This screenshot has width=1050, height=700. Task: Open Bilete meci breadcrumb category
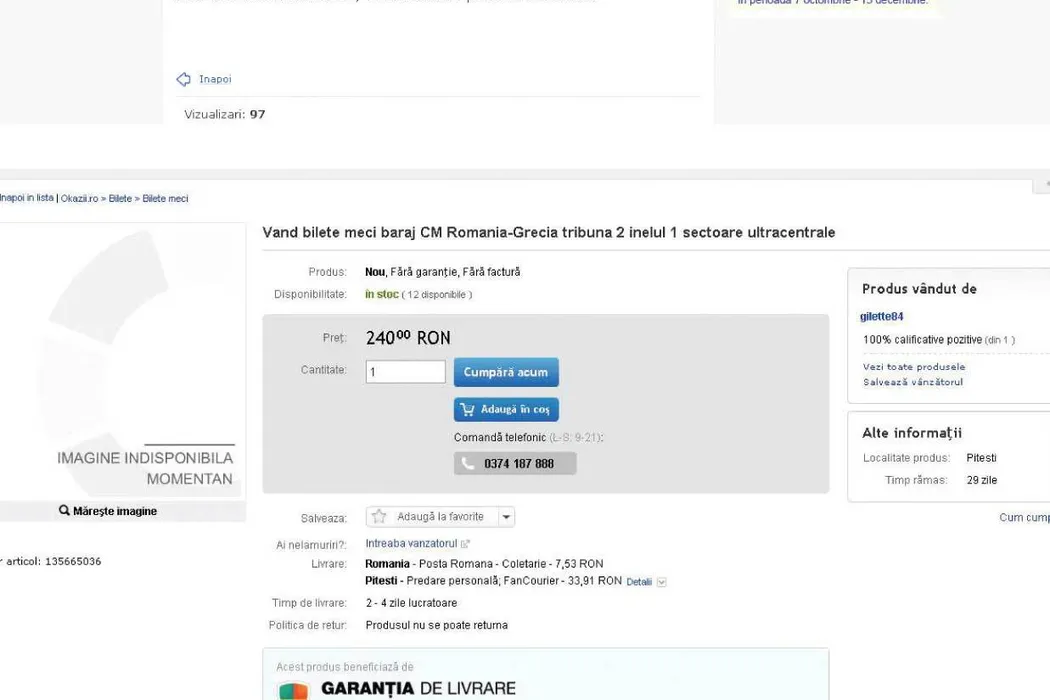point(165,199)
